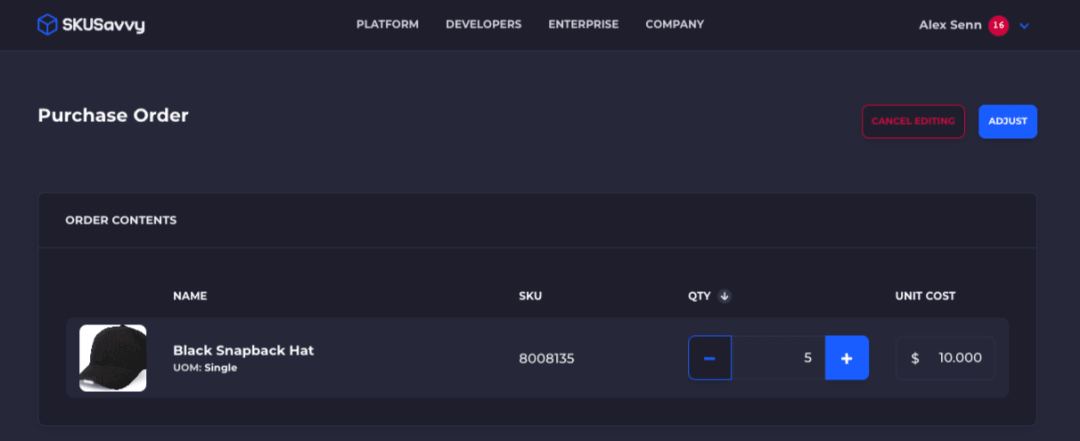
Task: Click the quantity field showing 5
Action: (x=778, y=358)
